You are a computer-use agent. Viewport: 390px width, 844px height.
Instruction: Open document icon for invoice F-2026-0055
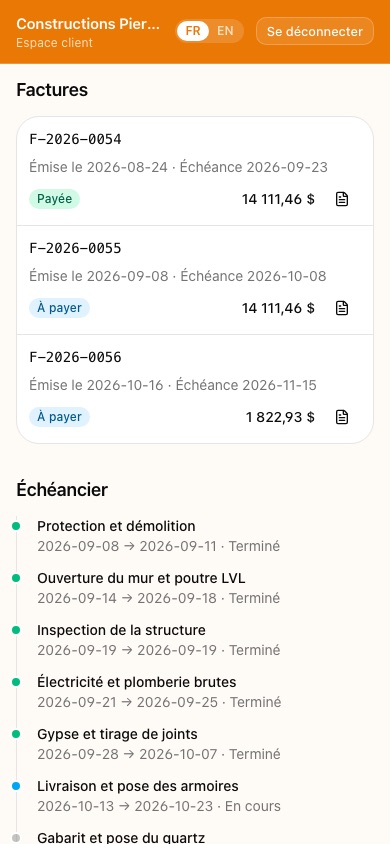click(342, 308)
